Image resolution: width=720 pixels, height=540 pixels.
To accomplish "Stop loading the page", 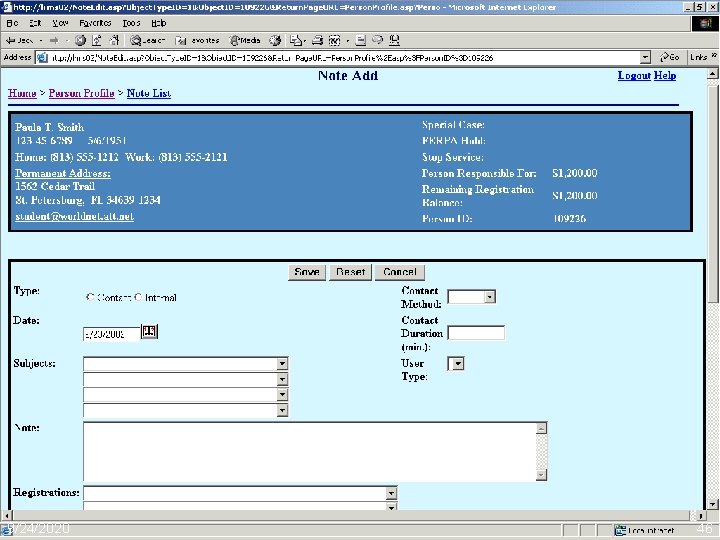I will pos(80,40).
